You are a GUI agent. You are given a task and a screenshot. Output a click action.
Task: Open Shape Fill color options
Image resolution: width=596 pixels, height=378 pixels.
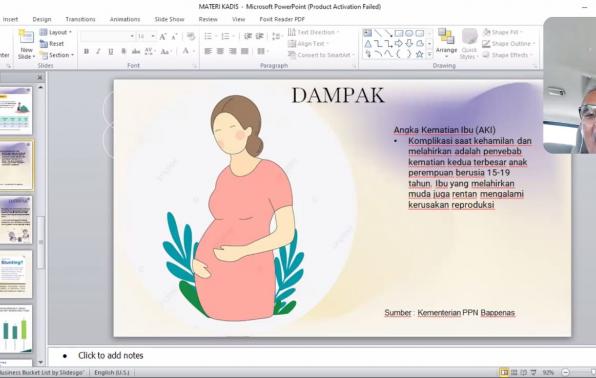[x=502, y=32]
